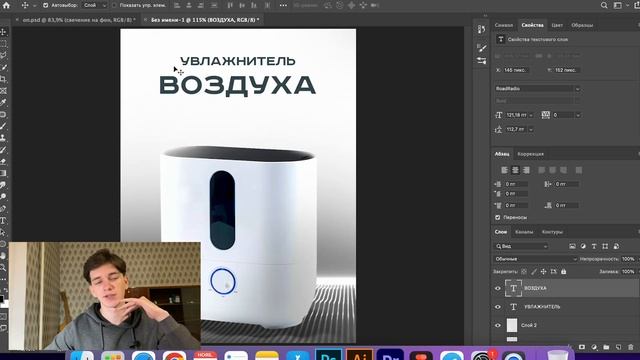Screen dimensions: 640x360
Task: Filter layers by pixel layers icon
Action: tap(572, 246)
